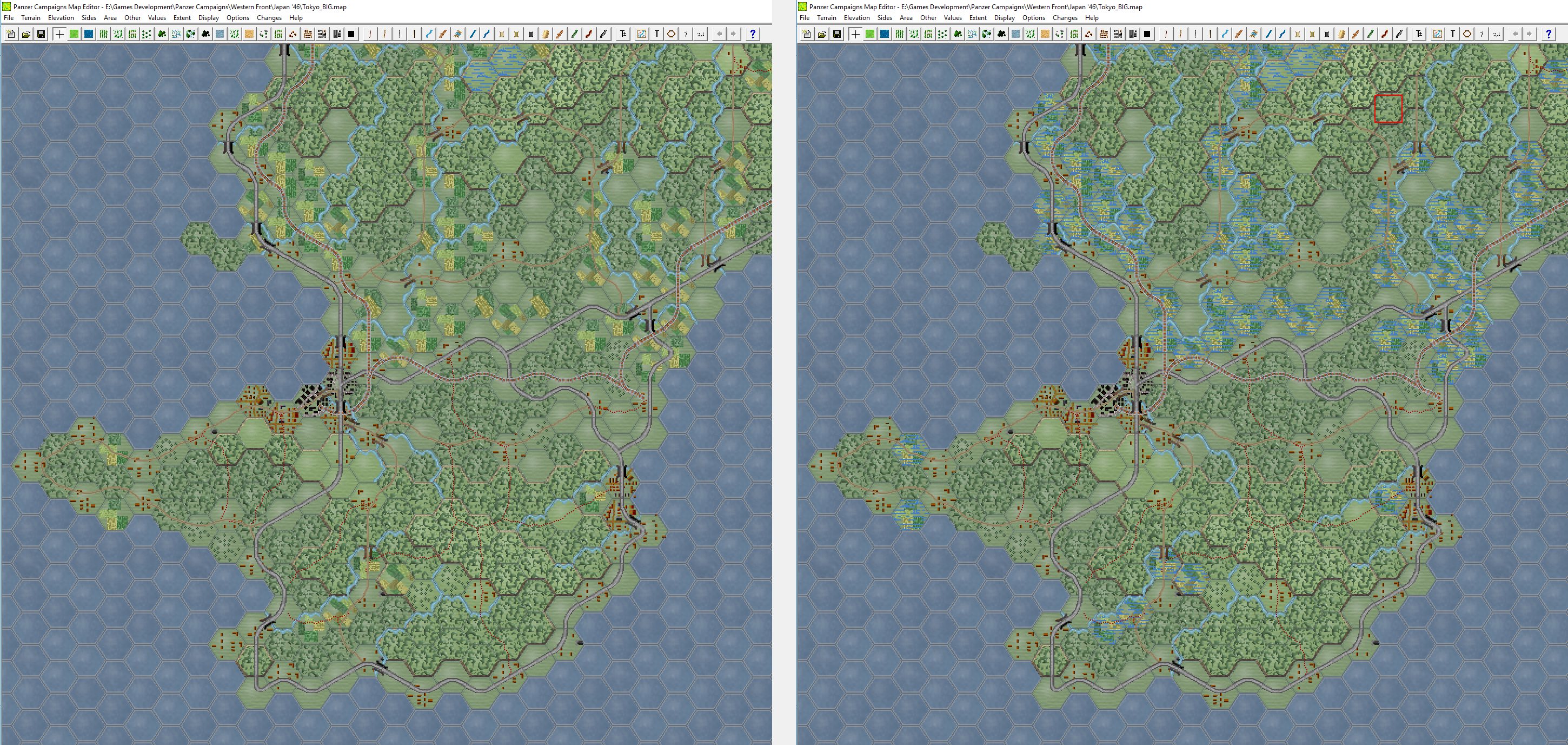This screenshot has height=745, width=1568.
Task: Click the mini-map icon in left window
Action: pos(642,34)
